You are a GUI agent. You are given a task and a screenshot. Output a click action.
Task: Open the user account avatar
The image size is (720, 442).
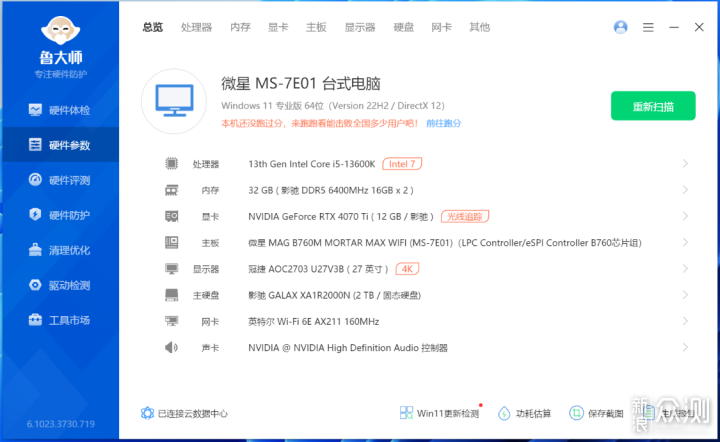(x=620, y=27)
